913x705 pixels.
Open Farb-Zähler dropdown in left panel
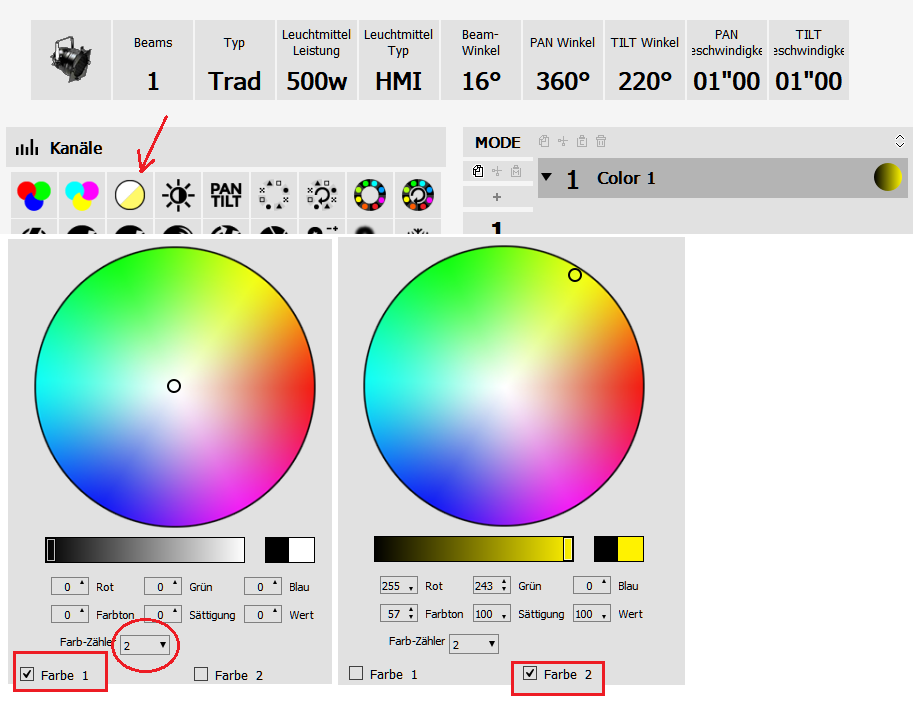[x=145, y=645]
